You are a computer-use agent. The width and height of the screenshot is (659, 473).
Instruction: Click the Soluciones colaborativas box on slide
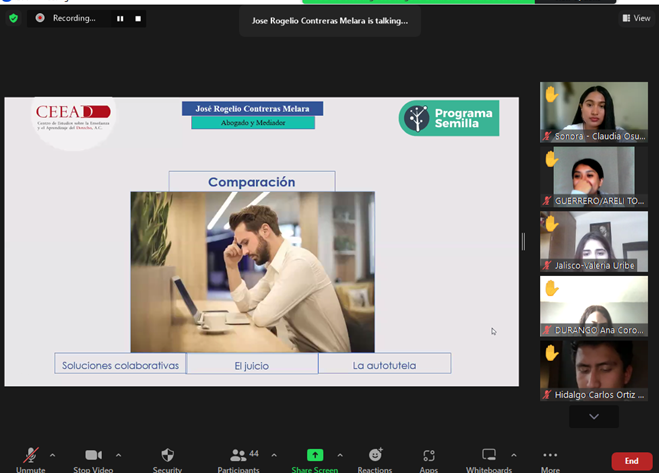click(120, 363)
